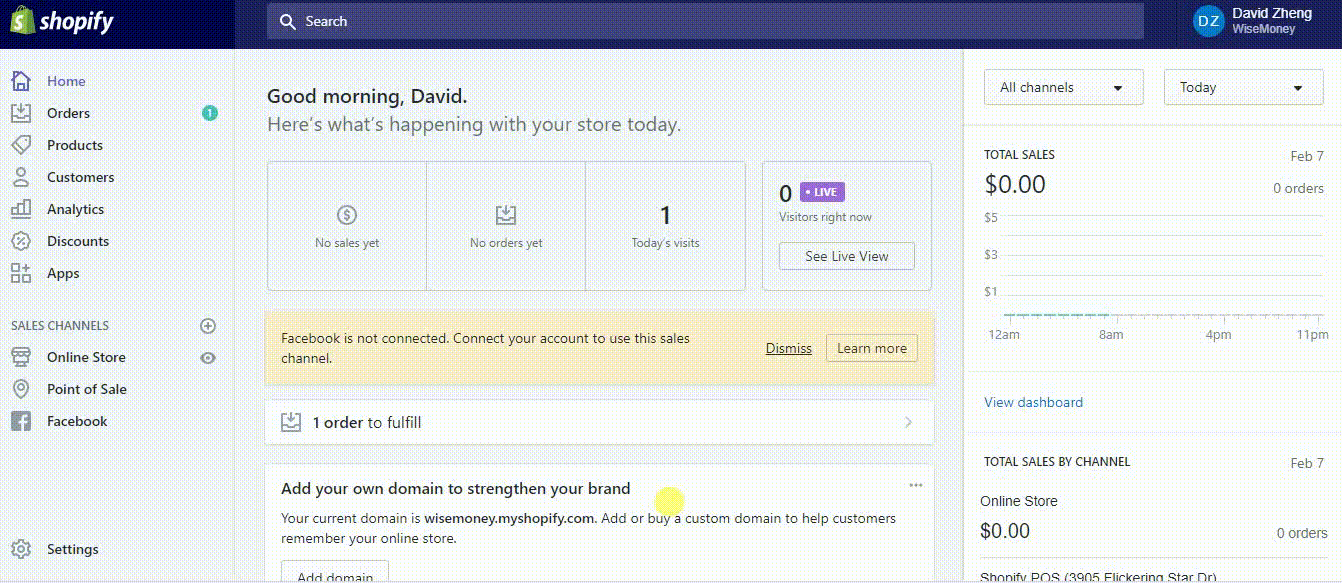Click the Products tag icon

coord(20,145)
